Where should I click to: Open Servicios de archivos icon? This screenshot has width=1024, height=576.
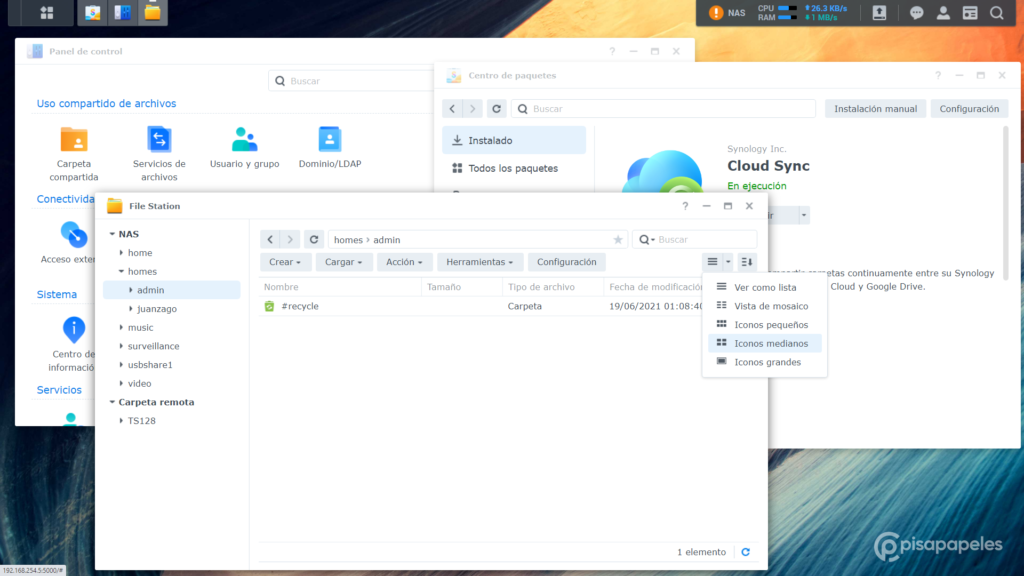click(x=159, y=139)
